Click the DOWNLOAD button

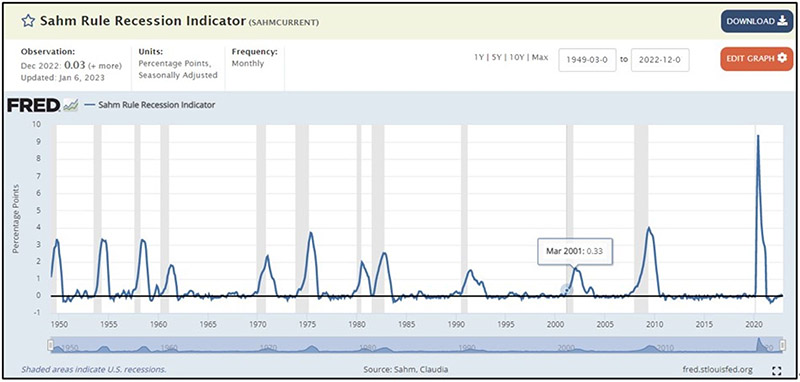757,21
